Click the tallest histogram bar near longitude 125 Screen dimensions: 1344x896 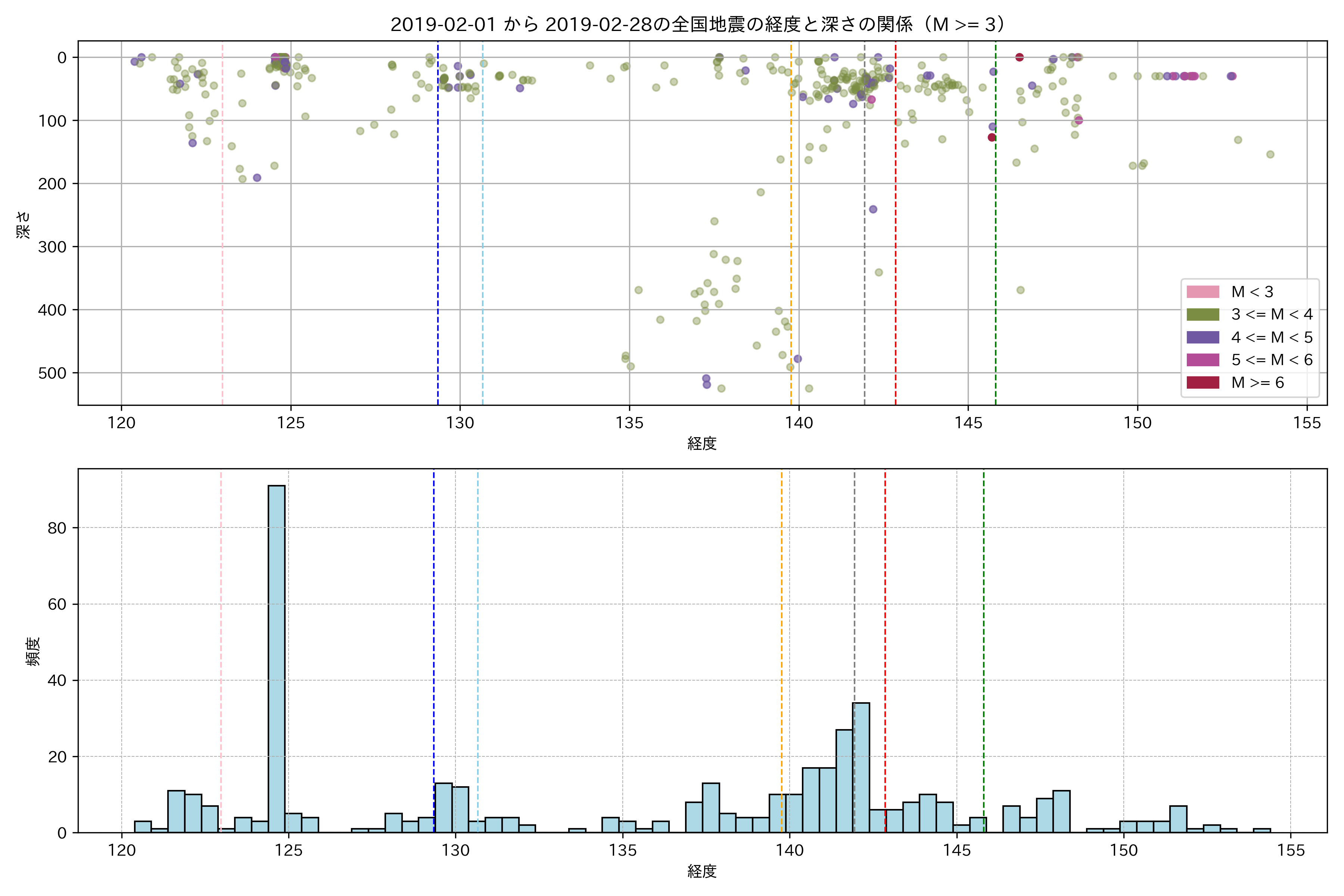277,657
